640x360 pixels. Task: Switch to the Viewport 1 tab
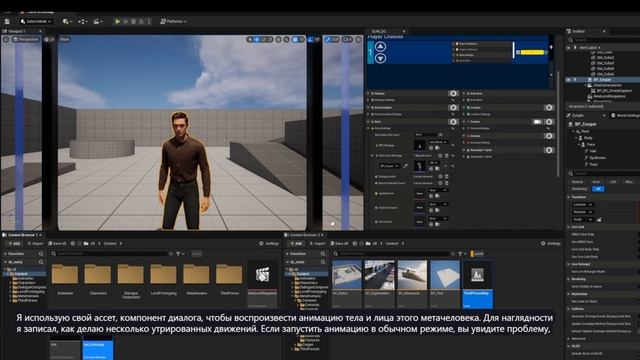(x=17, y=31)
